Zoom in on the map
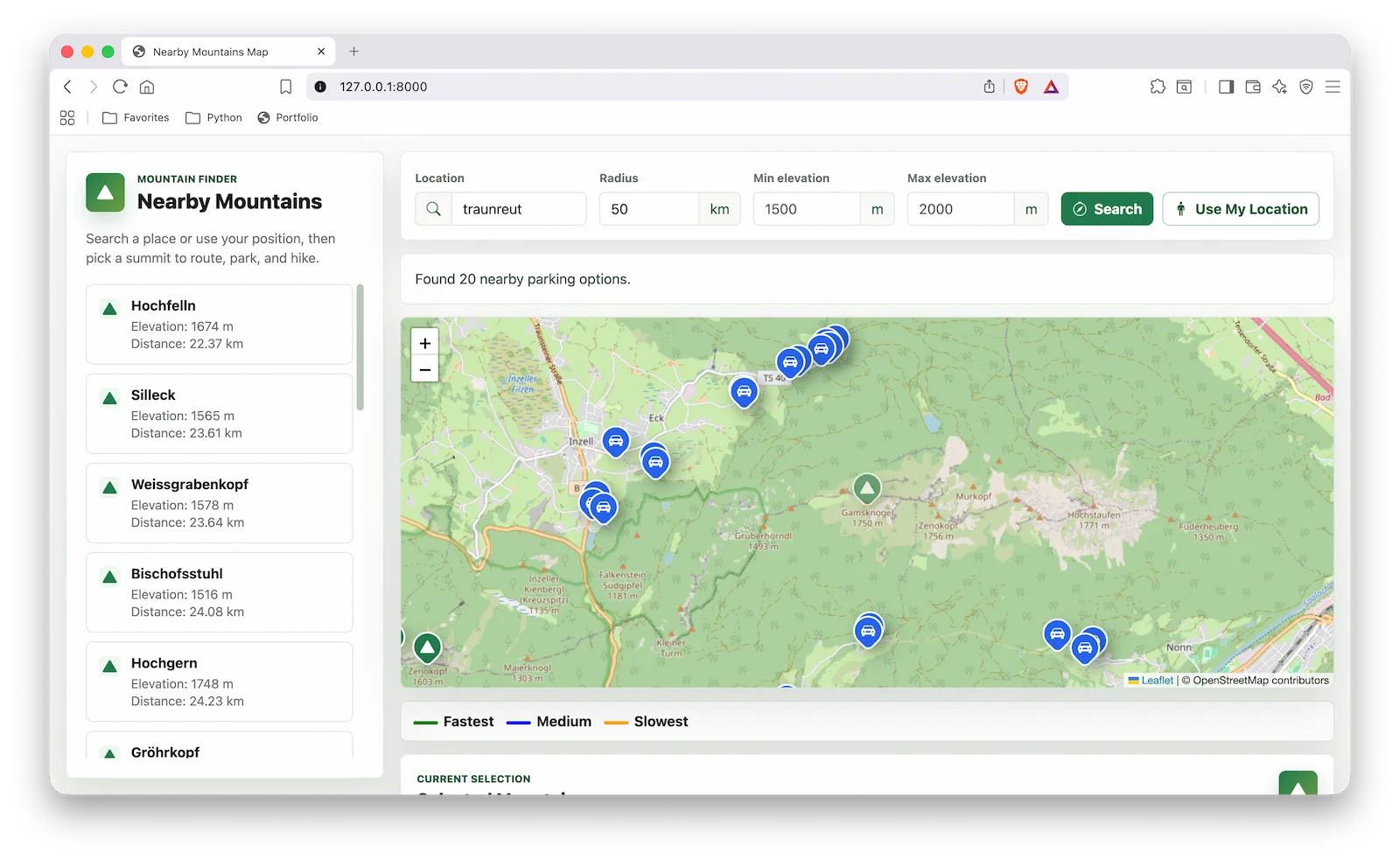The height and width of the screenshot is (860, 1400). click(x=425, y=343)
